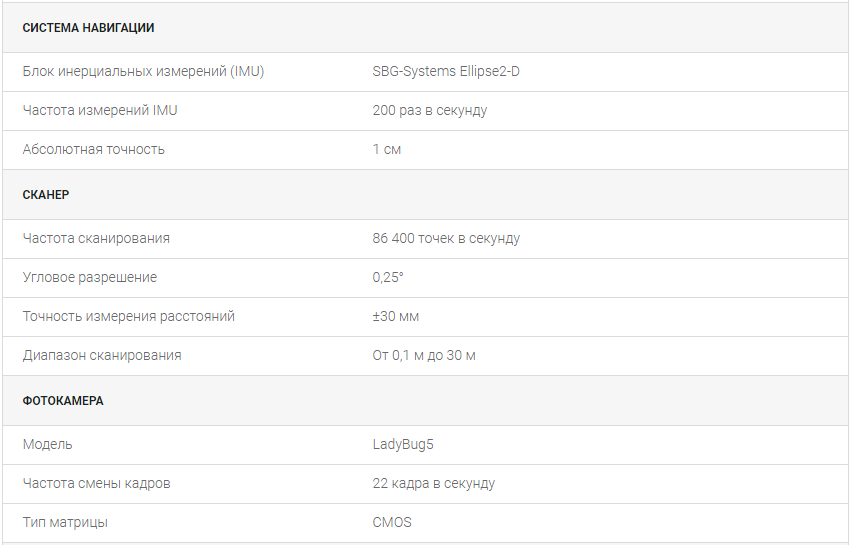This screenshot has height=545, width=849.
Task: Click the 22 кадра в секунду value
Action: 434,483
